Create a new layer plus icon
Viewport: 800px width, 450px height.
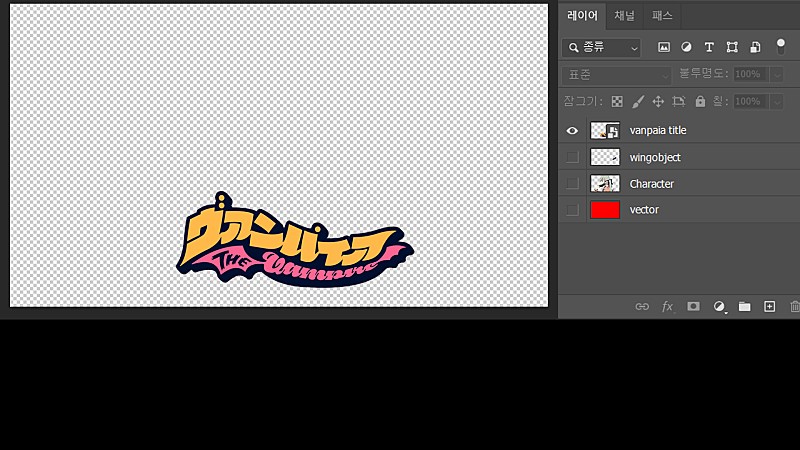[769, 306]
